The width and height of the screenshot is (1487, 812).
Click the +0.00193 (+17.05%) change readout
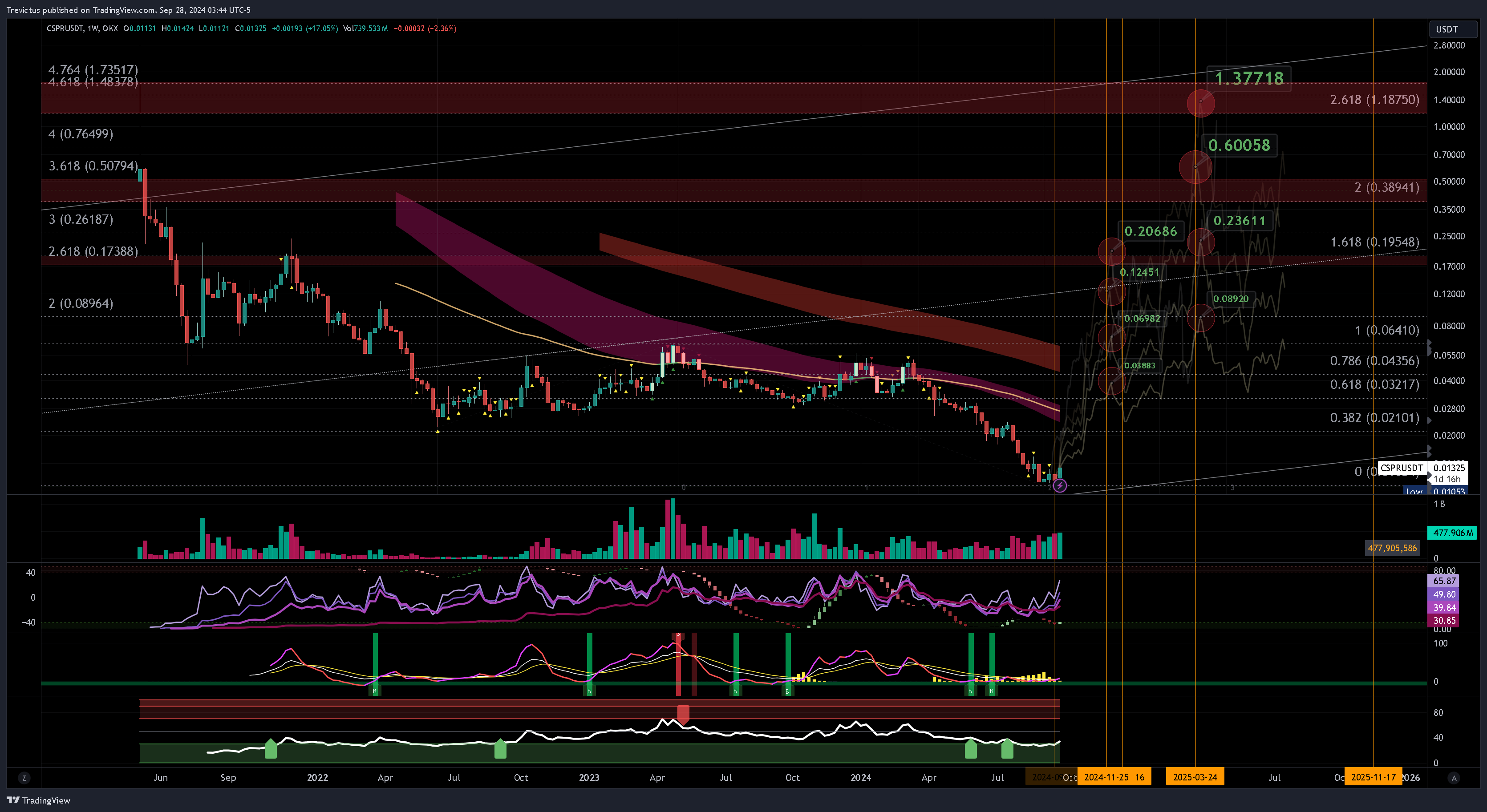[305, 28]
